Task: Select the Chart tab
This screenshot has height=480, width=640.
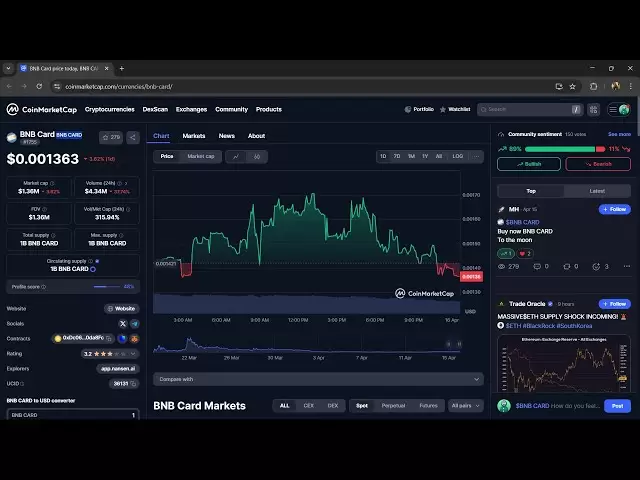Action: point(161,136)
